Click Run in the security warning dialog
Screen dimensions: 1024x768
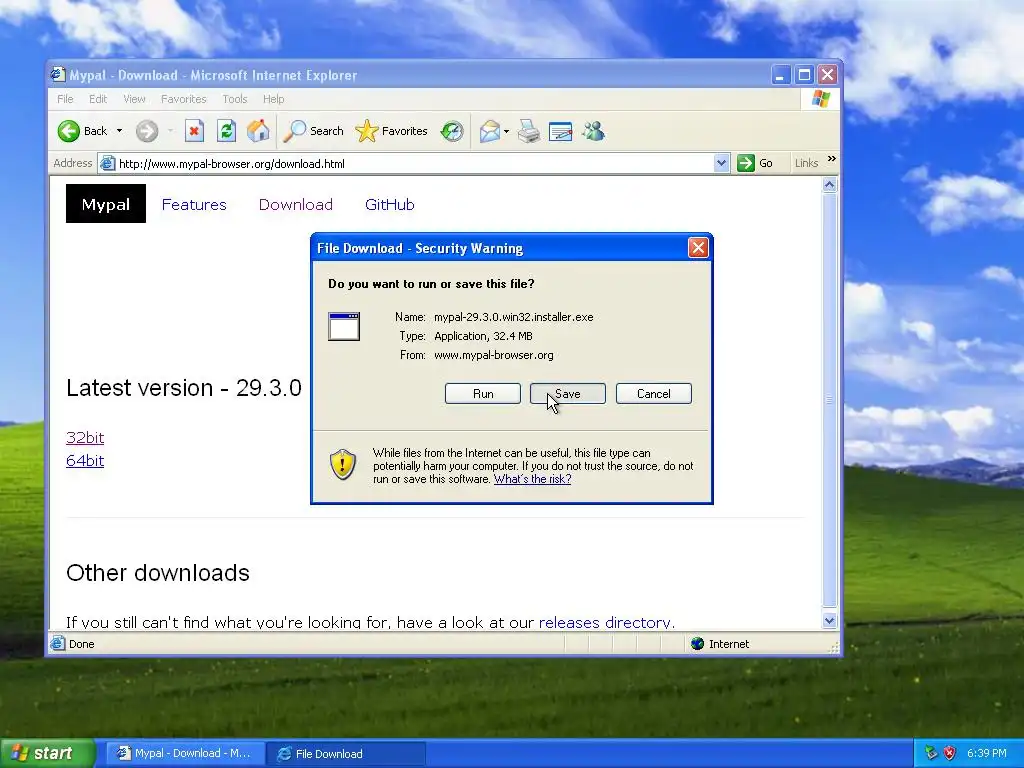pyautogui.click(x=483, y=394)
